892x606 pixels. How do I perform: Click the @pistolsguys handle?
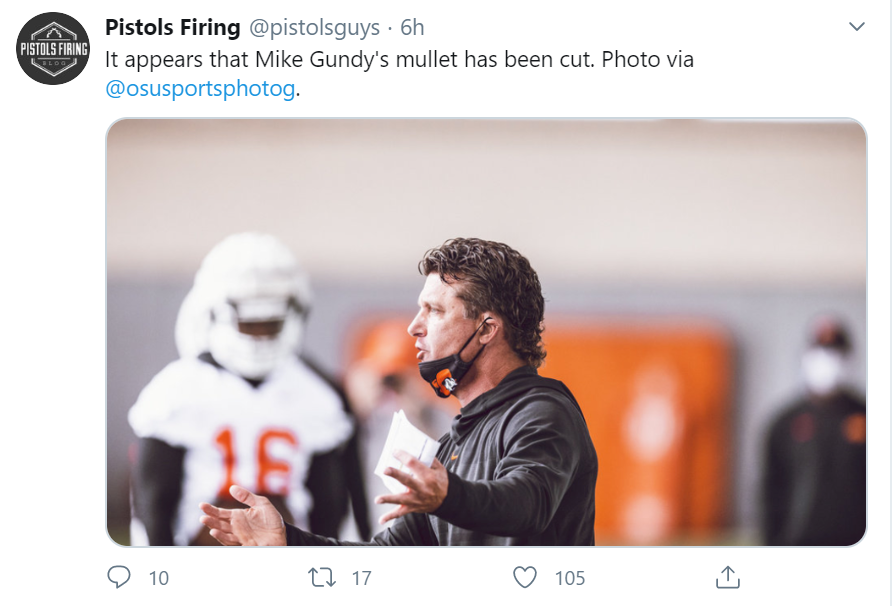click(x=315, y=28)
